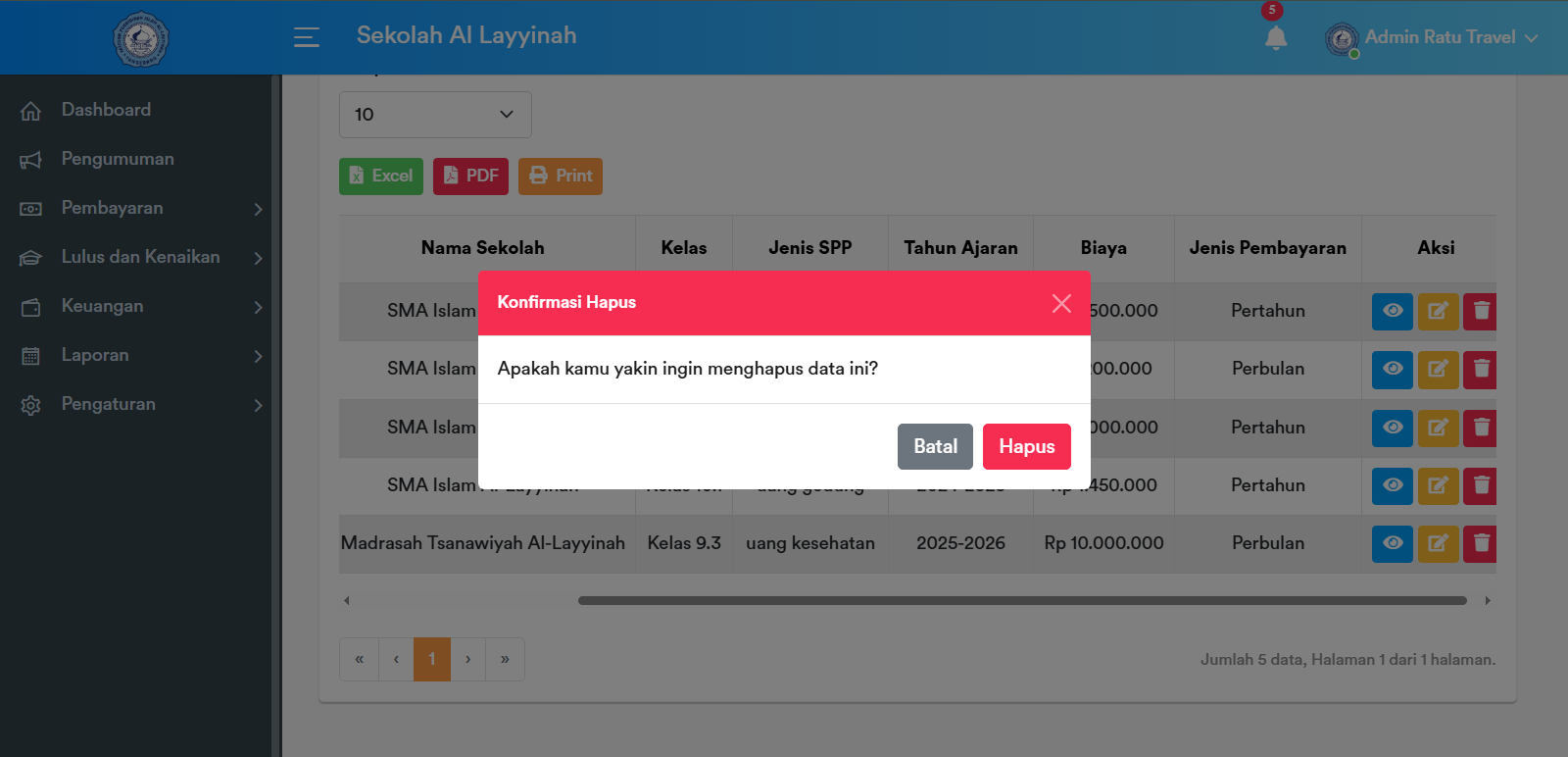1568x757 pixels.
Task: Click the Pembayaran money icon
Action: click(x=31, y=209)
